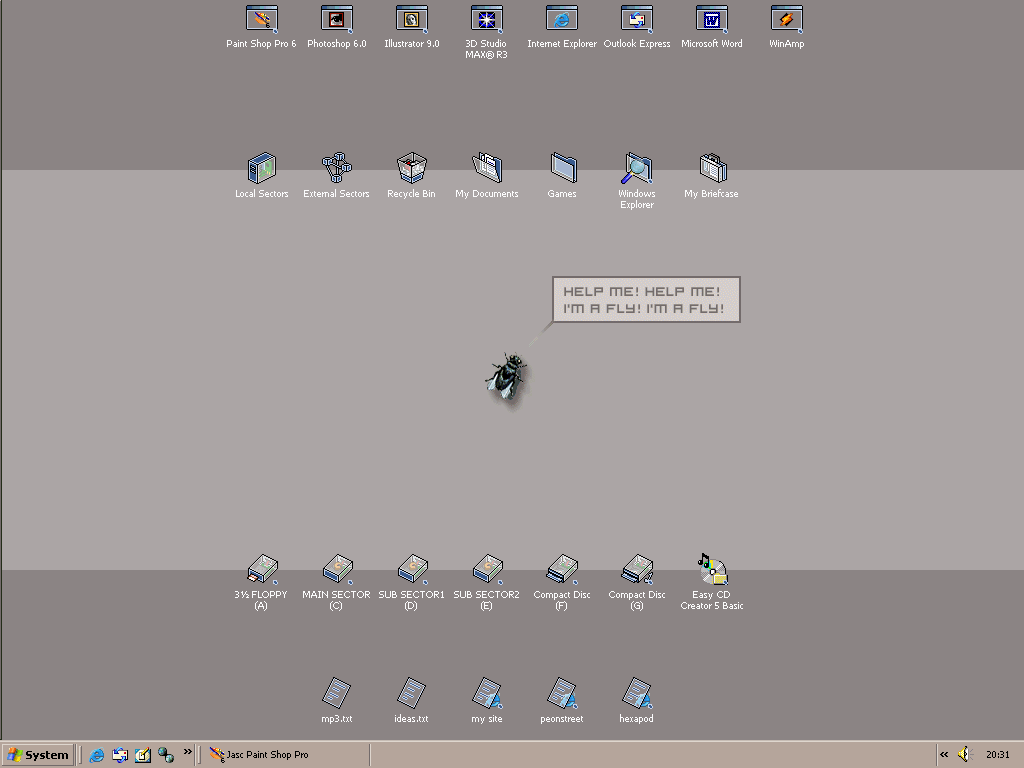The height and width of the screenshot is (768, 1024).
Task: Click the two-globes quick launch icon
Action: 166,755
